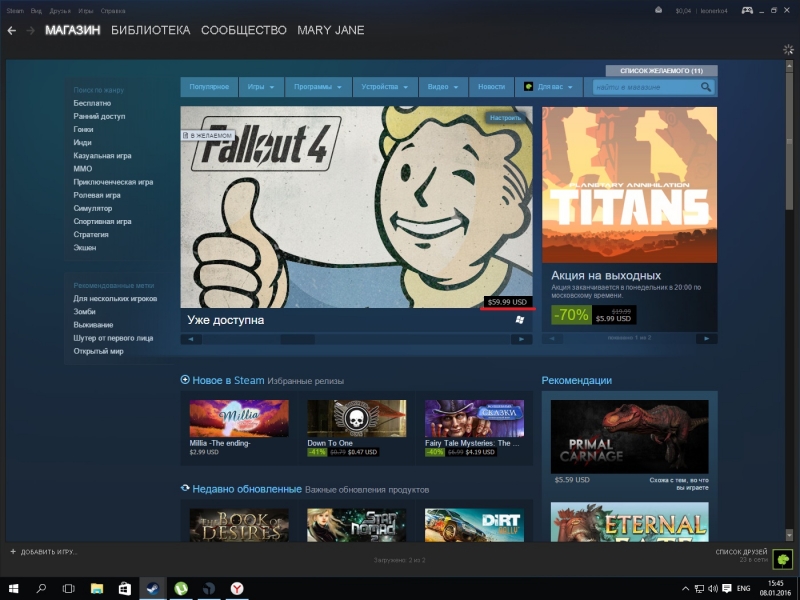Open the Открытый мир tag link
The width and height of the screenshot is (800, 600).
[98, 351]
